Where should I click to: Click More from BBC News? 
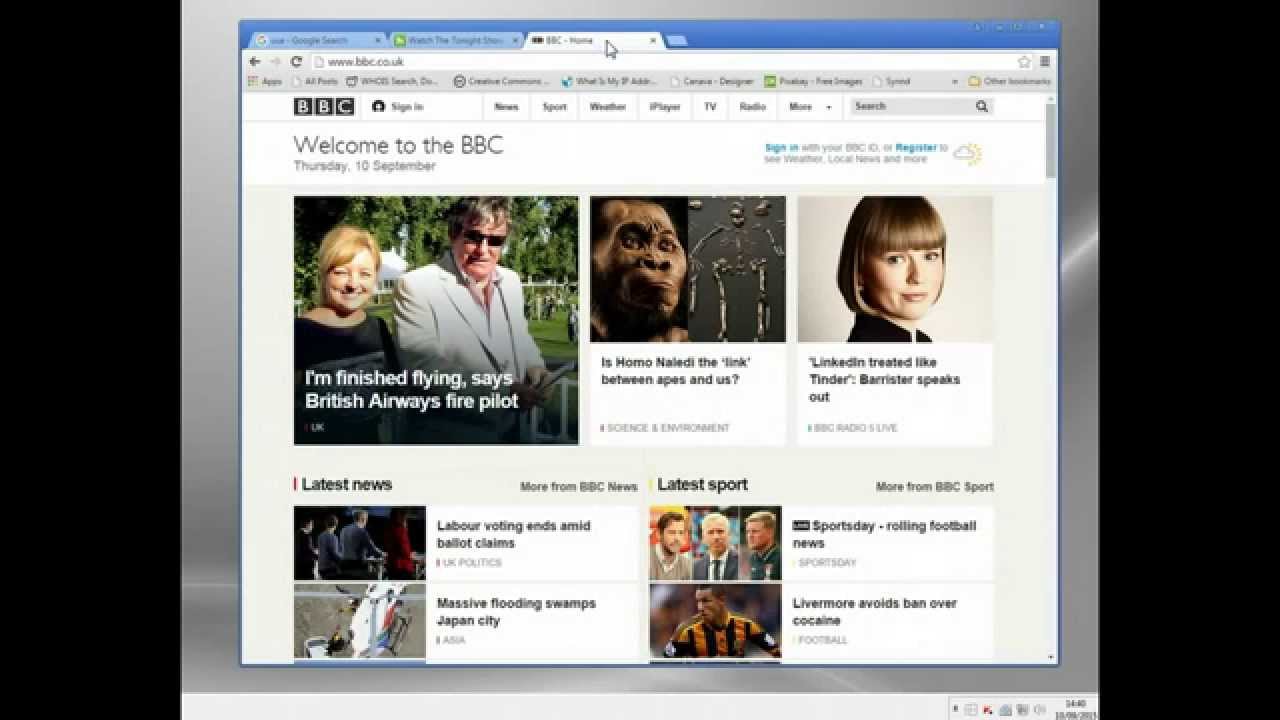(x=578, y=487)
